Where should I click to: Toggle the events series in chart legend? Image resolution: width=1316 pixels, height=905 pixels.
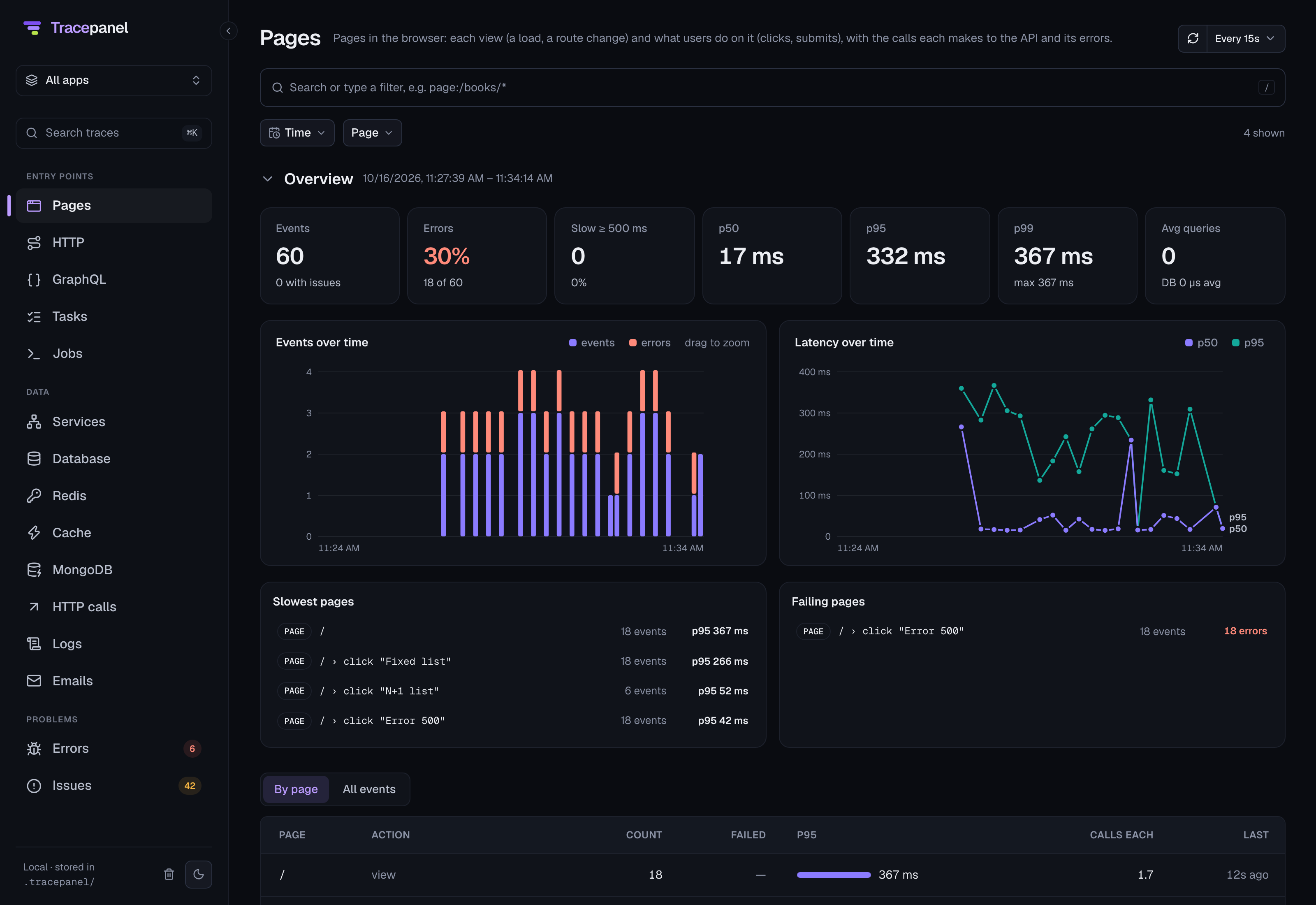click(592, 343)
